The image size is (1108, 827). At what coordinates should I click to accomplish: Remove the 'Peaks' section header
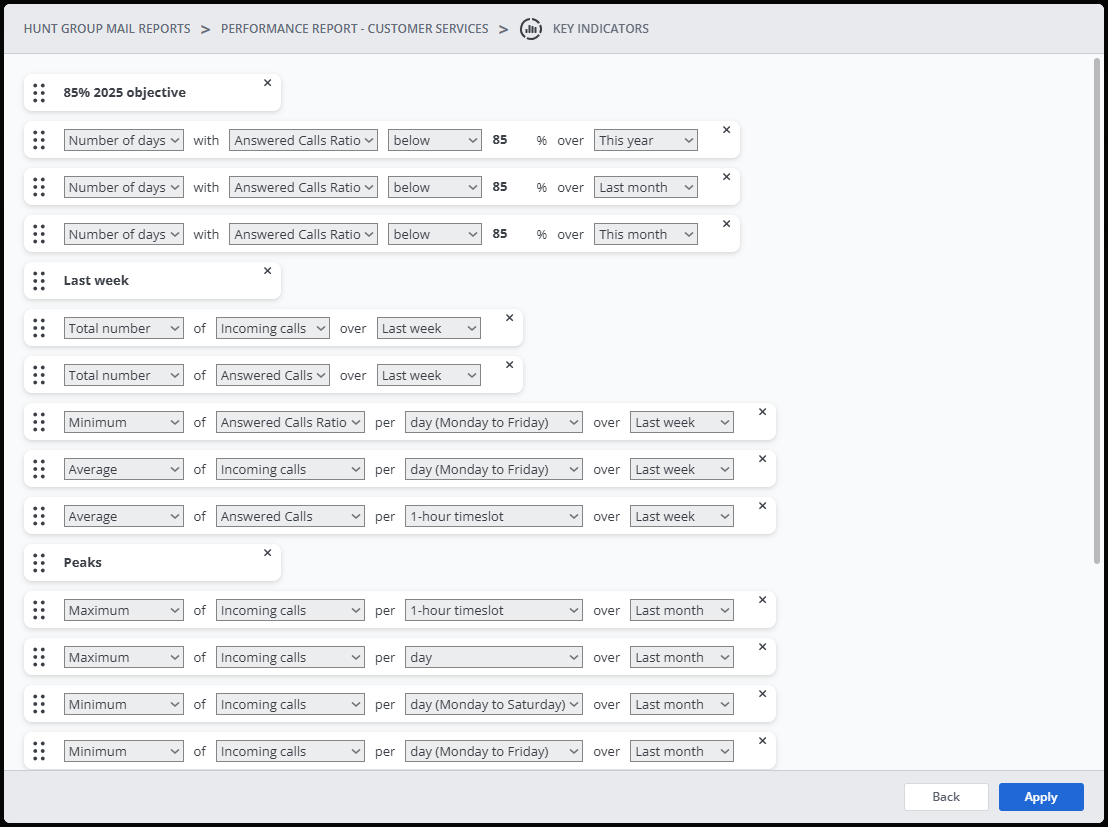pyautogui.click(x=267, y=553)
